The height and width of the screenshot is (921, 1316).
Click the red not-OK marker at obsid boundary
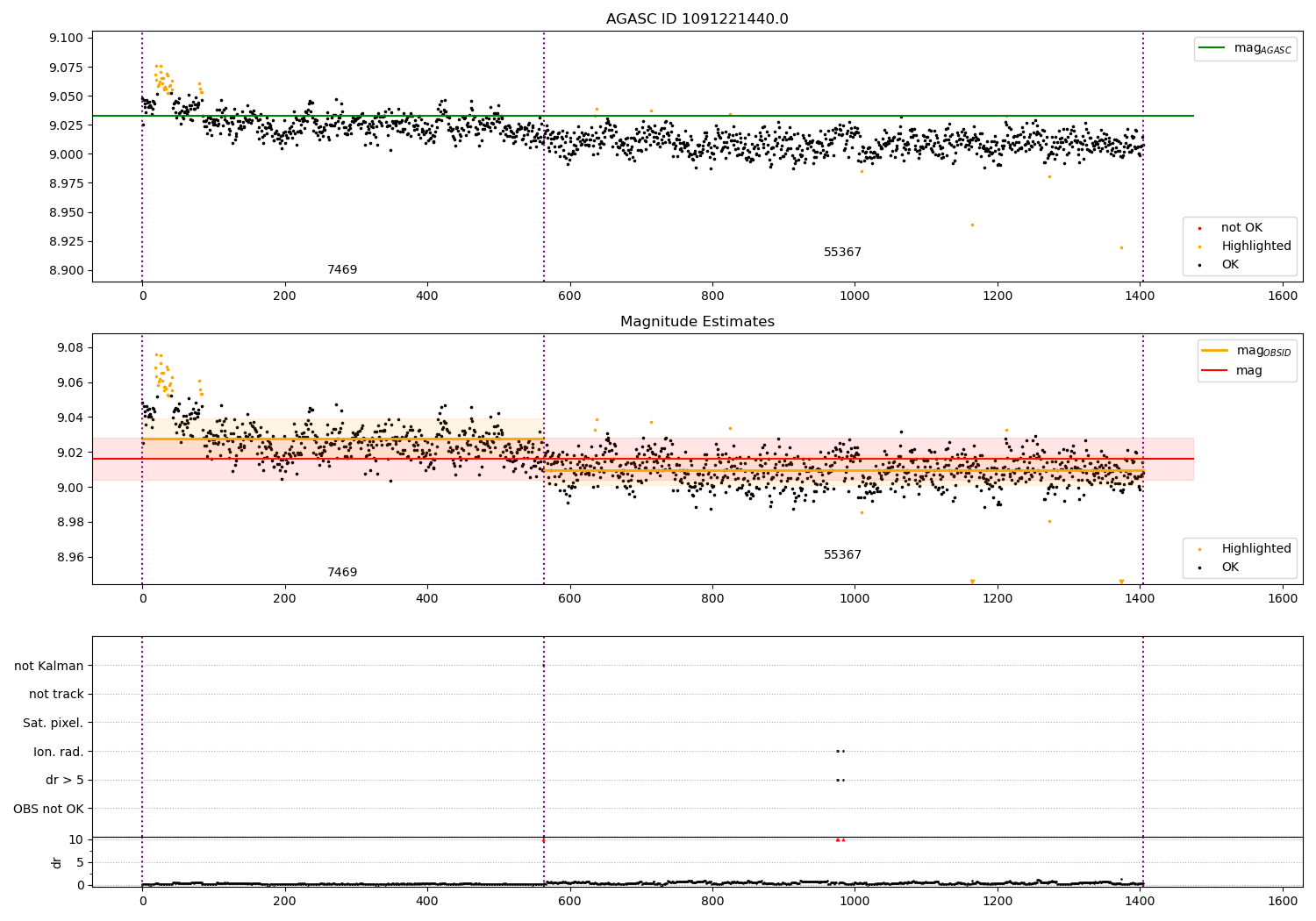click(x=543, y=840)
